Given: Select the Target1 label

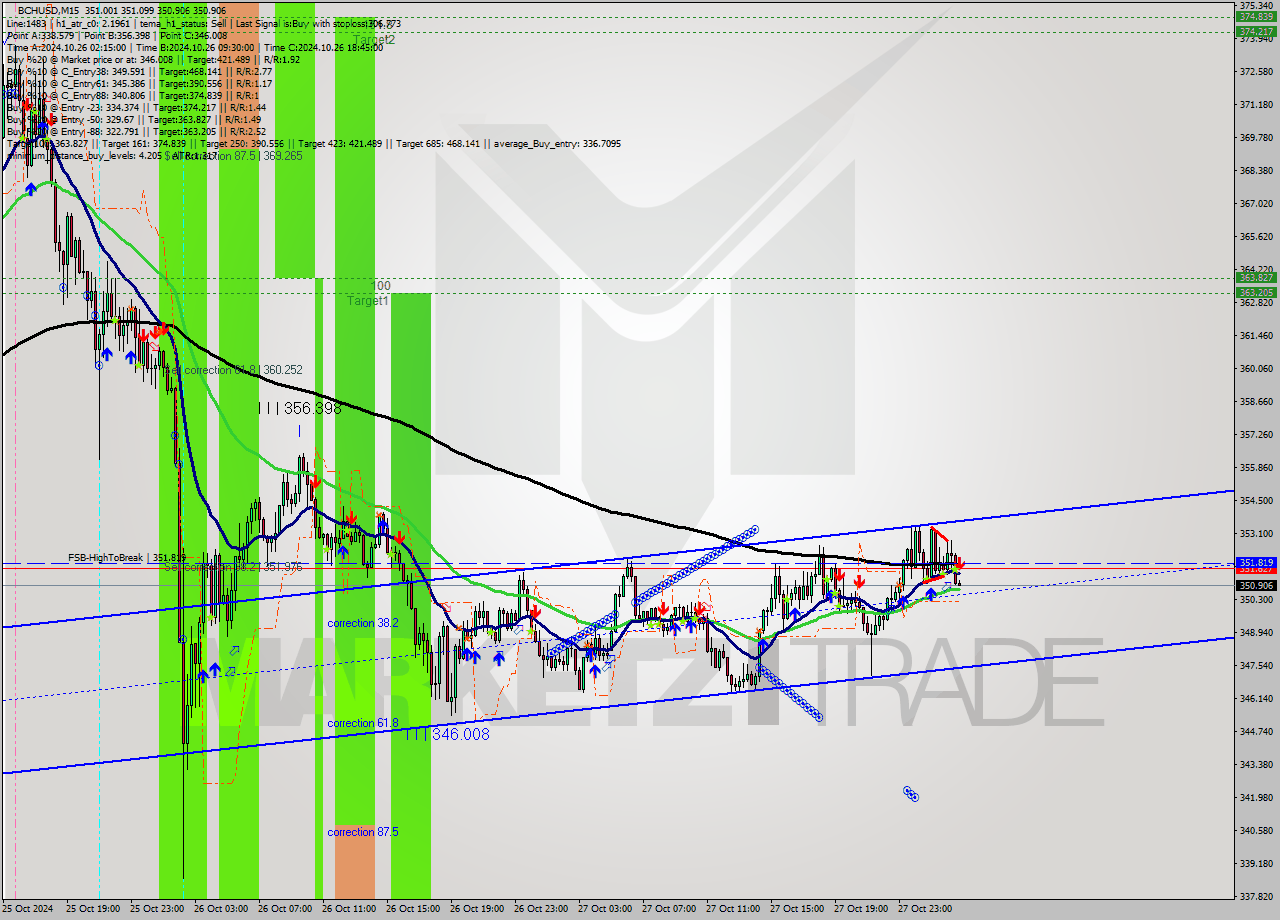Looking at the screenshot, I should (368, 300).
